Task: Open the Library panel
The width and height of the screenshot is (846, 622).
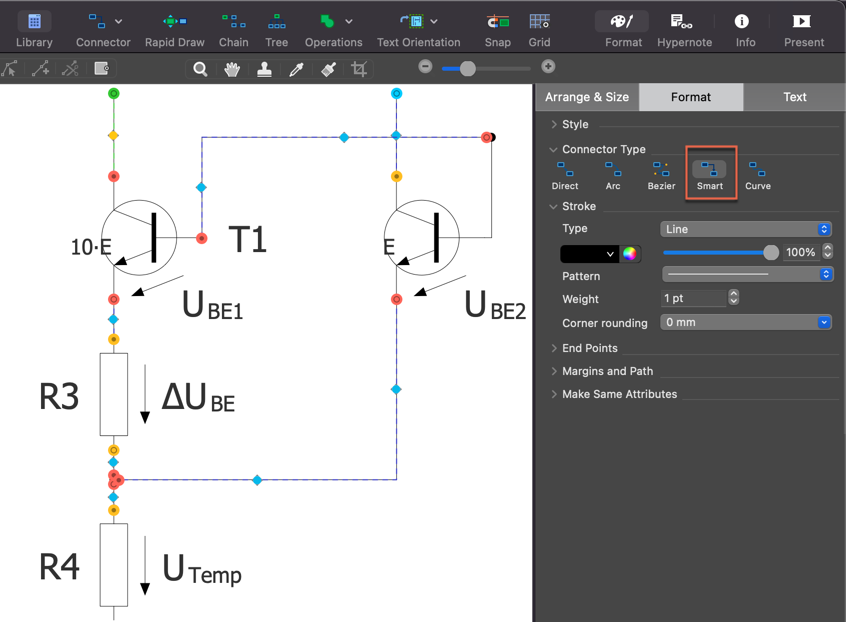Action: 34,29
